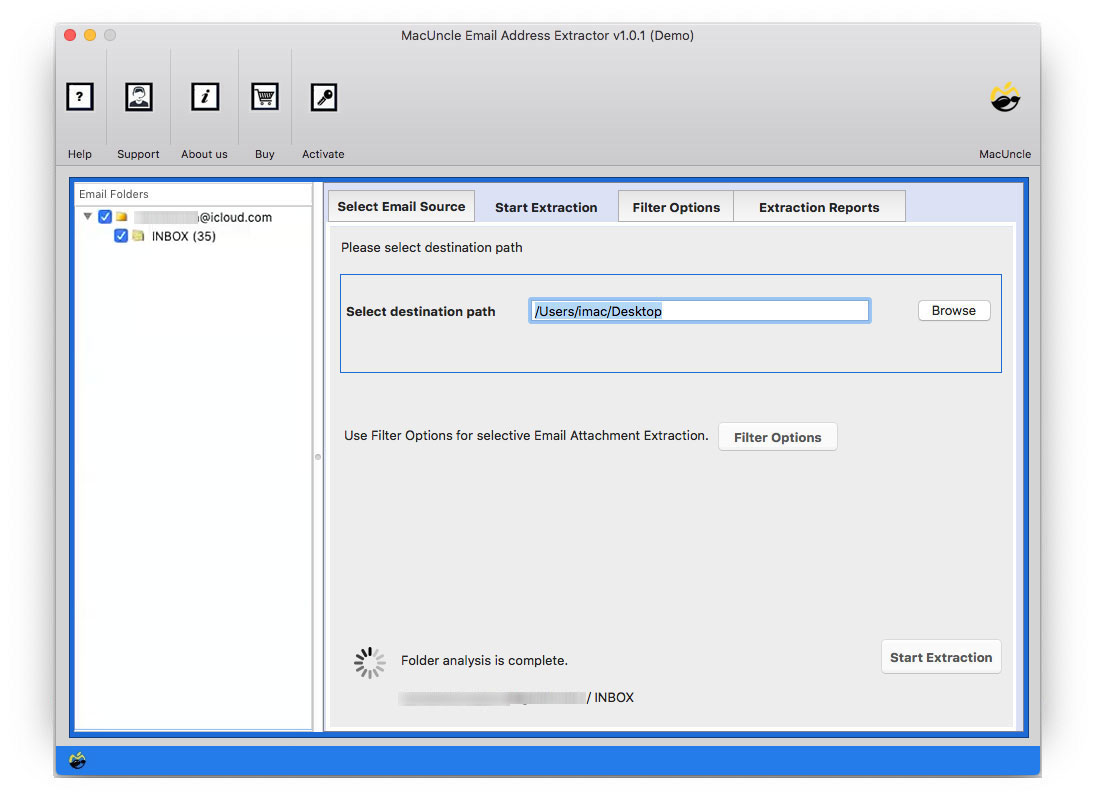Click the disclosure triangle beside the email account

87,216
